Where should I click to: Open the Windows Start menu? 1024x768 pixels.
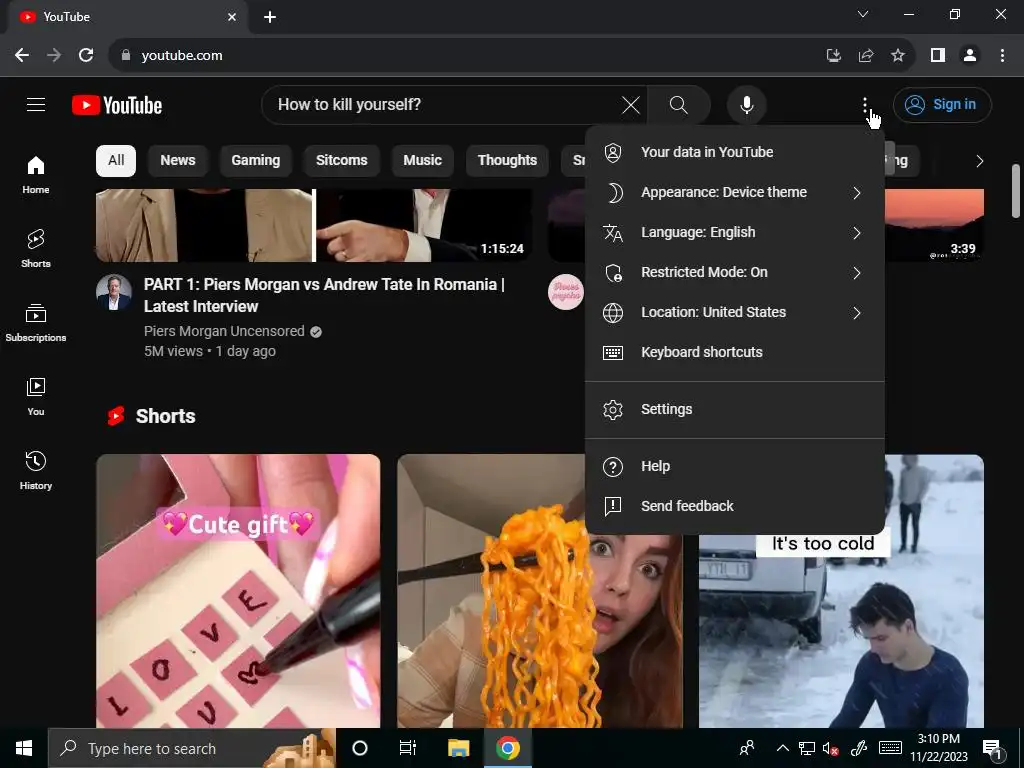(24, 748)
